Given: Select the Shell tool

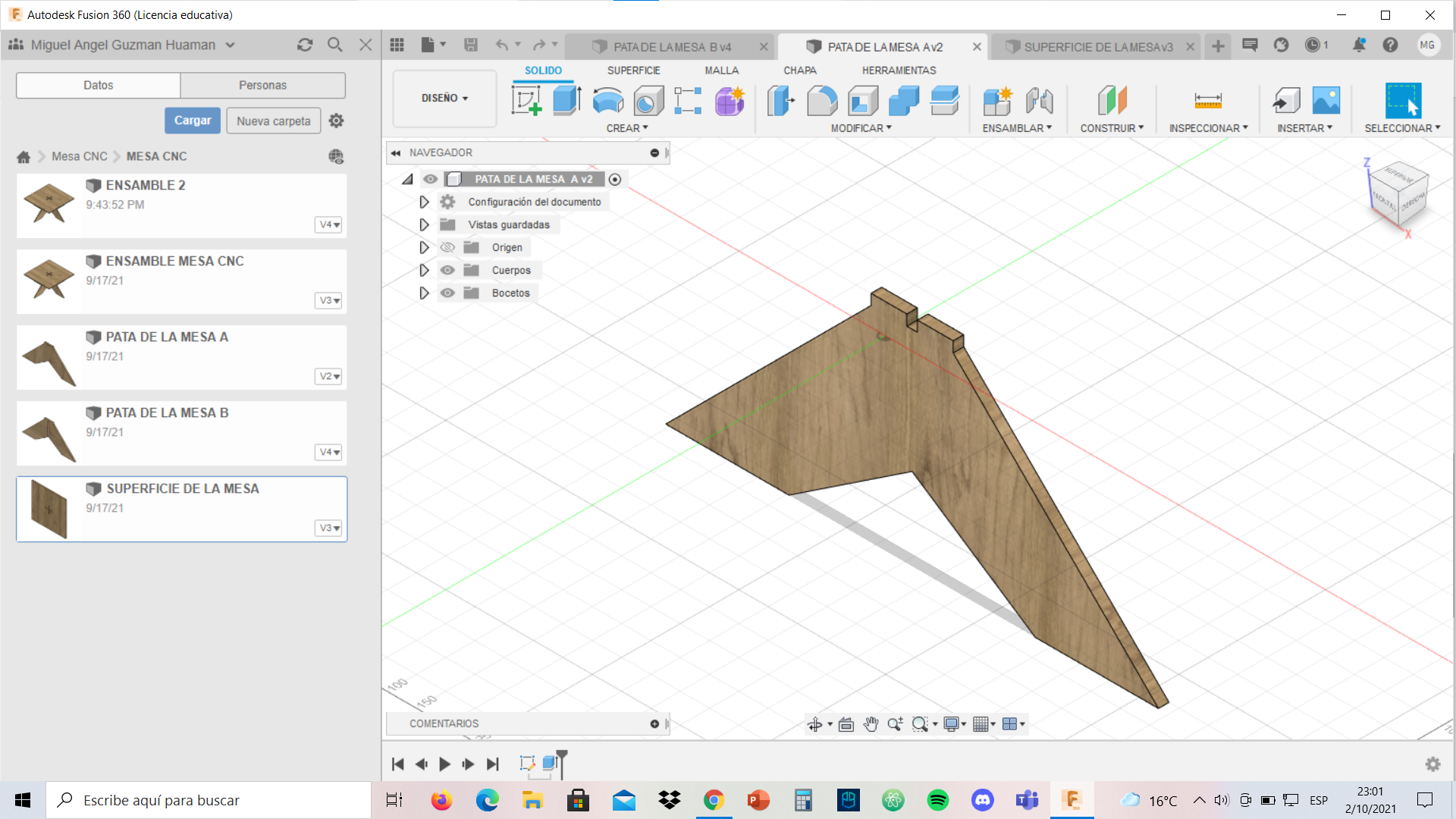Looking at the screenshot, I should pos(863,100).
